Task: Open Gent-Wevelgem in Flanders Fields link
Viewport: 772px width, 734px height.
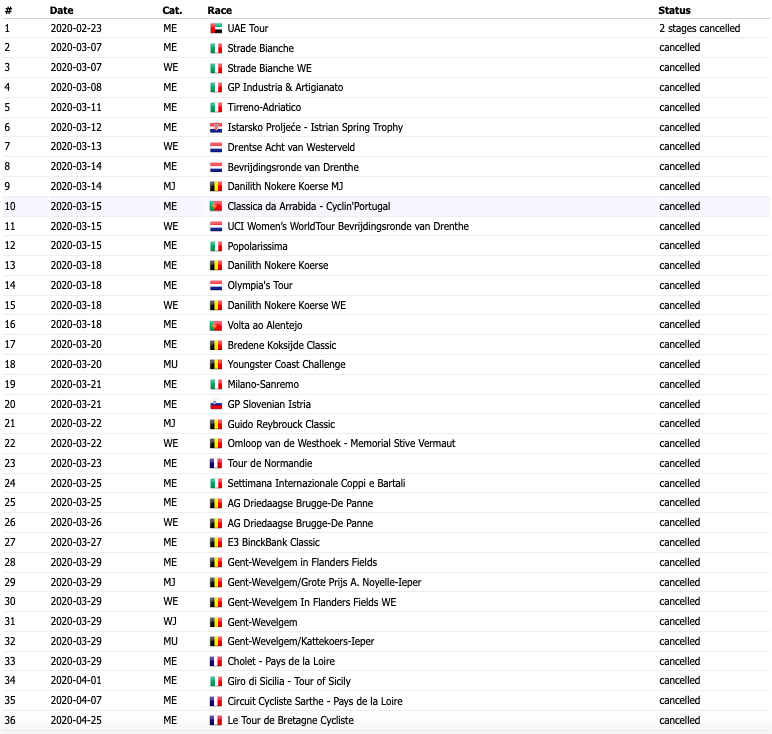Action: click(x=302, y=562)
